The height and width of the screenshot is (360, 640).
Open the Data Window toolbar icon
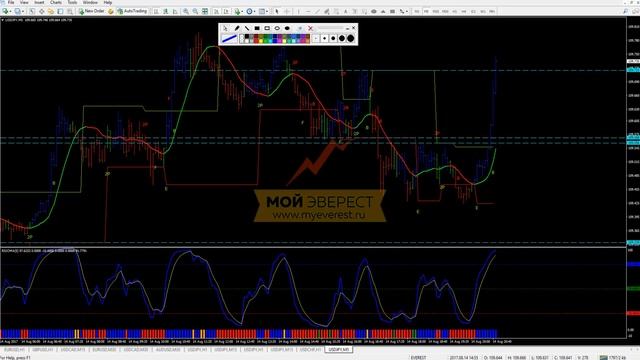click(41, 11)
